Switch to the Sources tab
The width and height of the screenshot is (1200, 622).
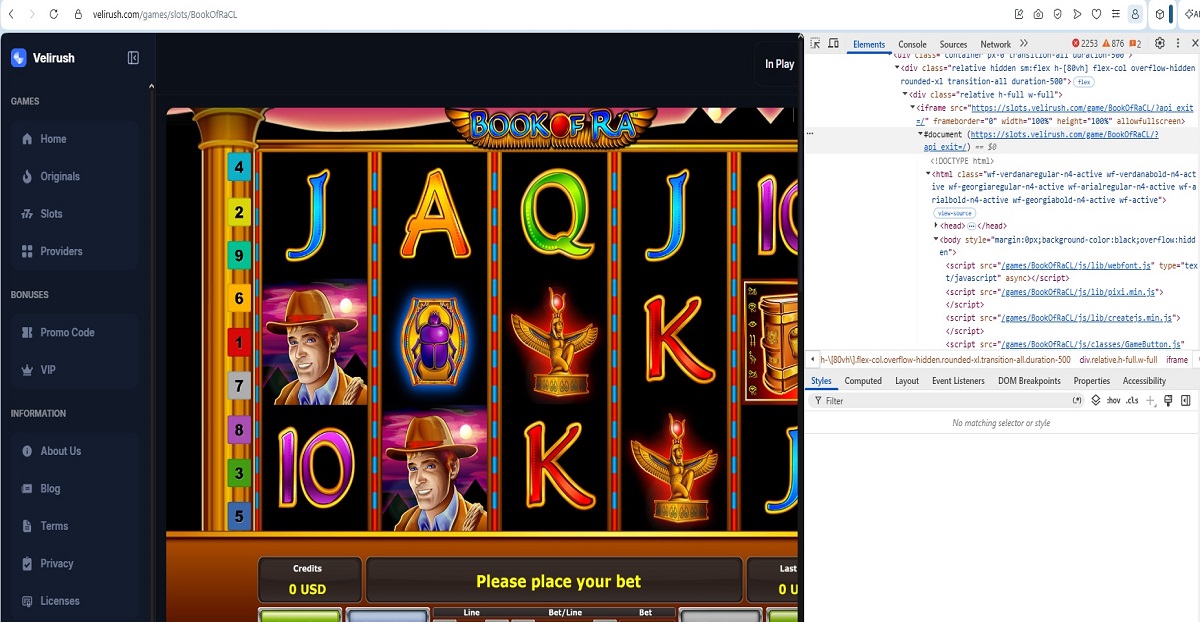[953, 44]
